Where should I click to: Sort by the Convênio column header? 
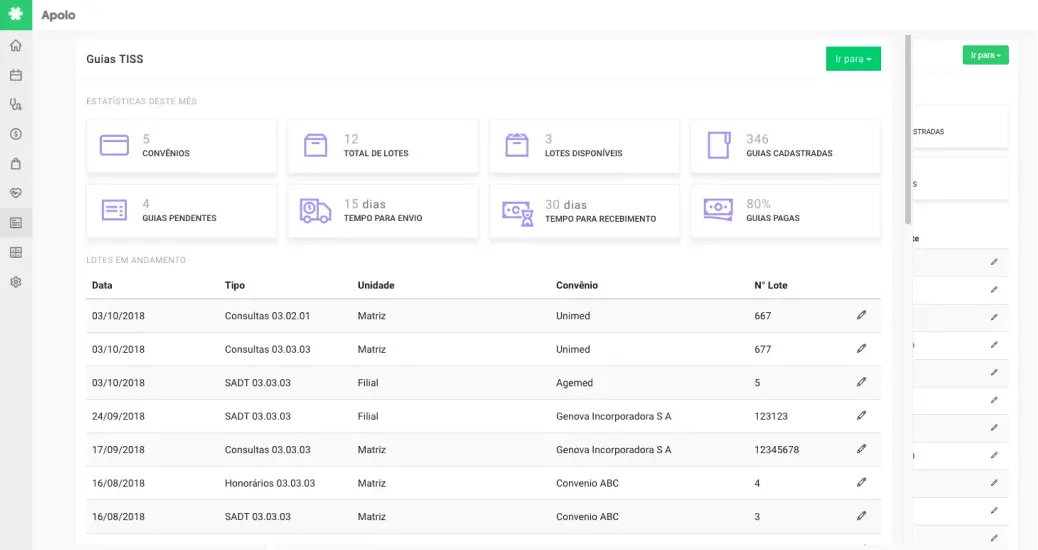[x=577, y=285]
